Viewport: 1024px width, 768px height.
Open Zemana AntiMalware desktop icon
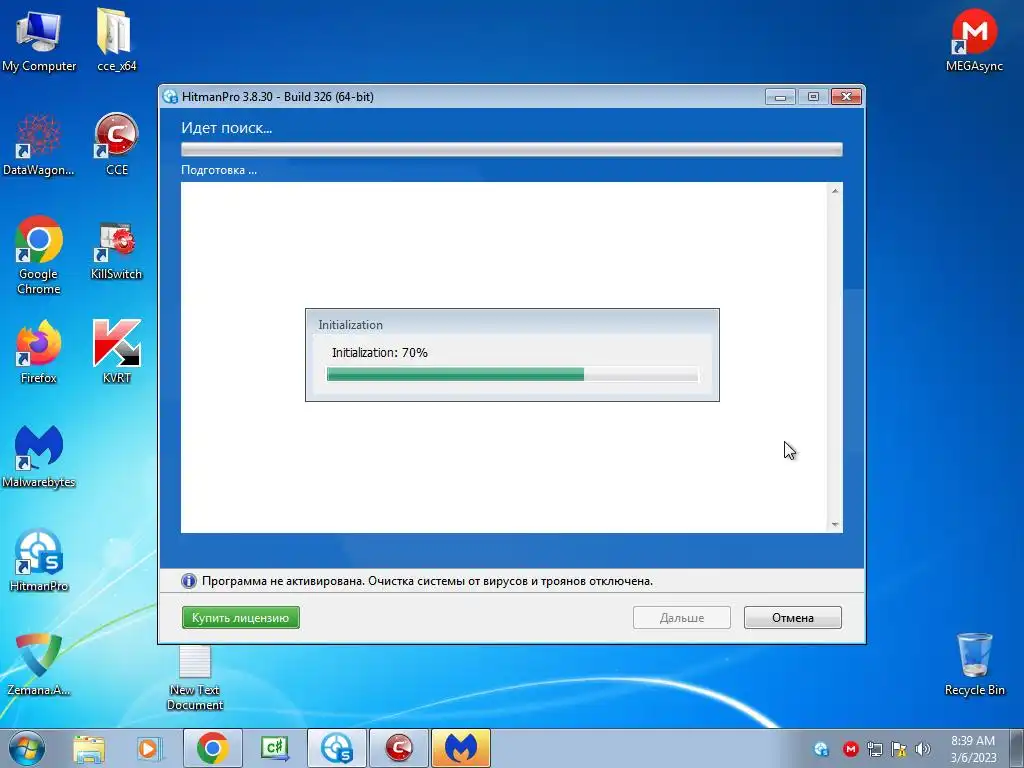click(x=39, y=664)
